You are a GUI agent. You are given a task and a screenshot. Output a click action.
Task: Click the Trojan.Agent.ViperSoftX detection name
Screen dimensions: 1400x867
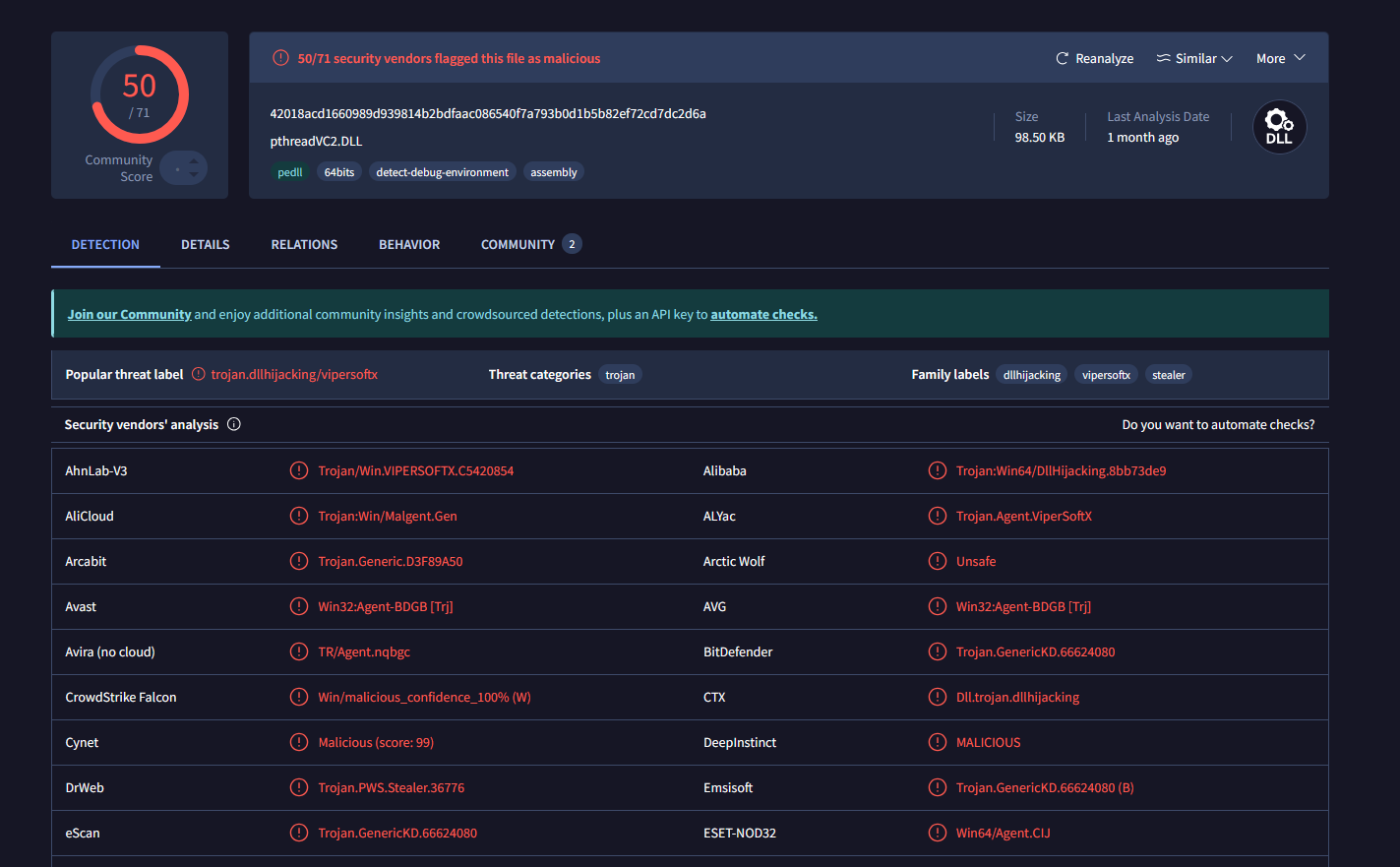(1024, 516)
